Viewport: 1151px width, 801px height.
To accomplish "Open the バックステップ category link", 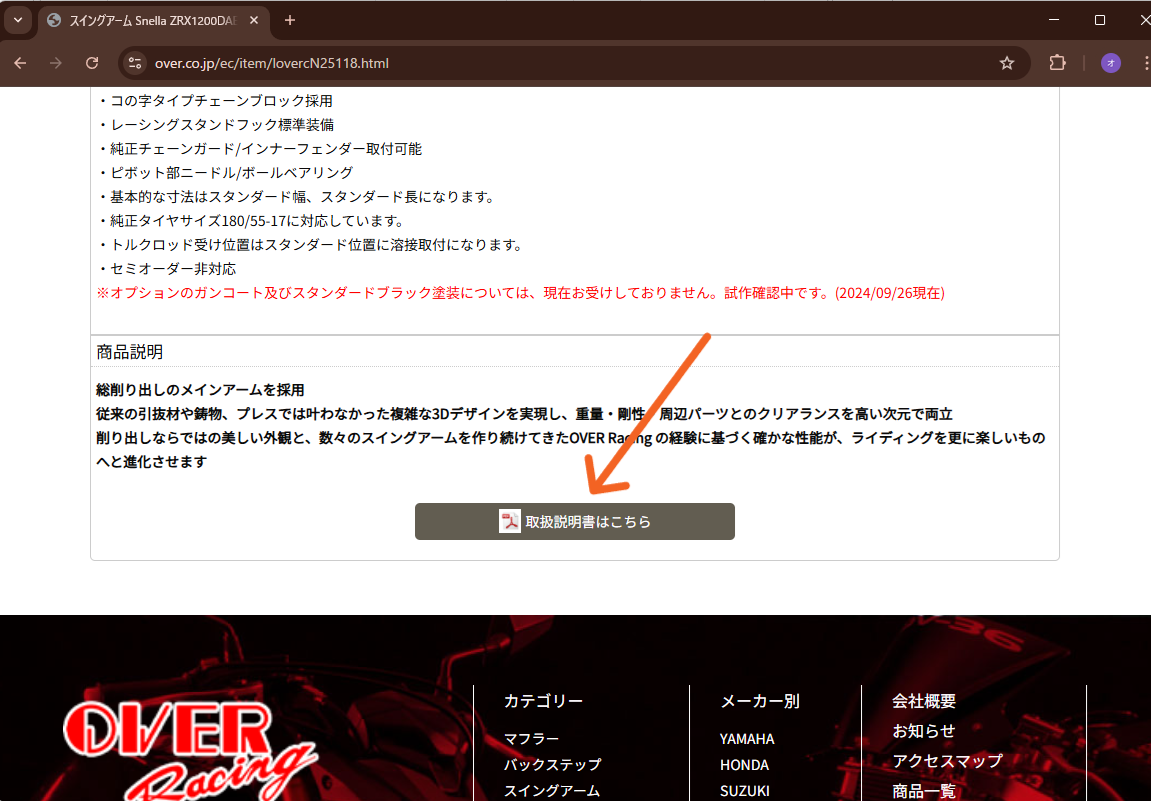I will click(552, 764).
